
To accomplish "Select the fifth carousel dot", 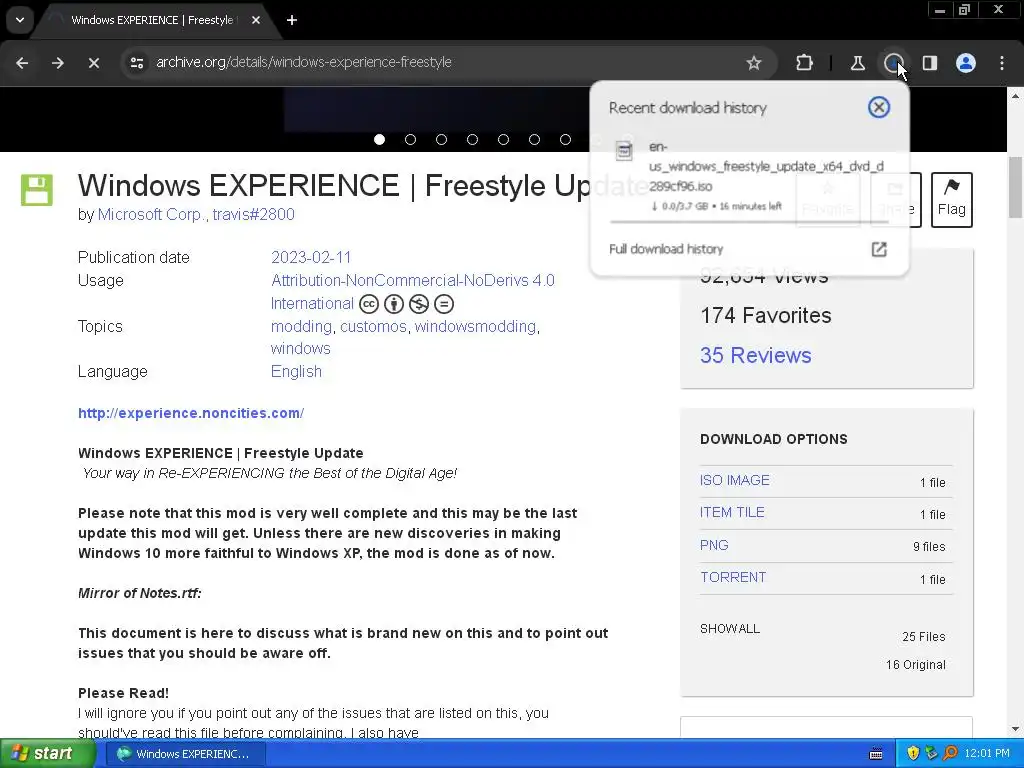I will pyautogui.click(x=504, y=139).
